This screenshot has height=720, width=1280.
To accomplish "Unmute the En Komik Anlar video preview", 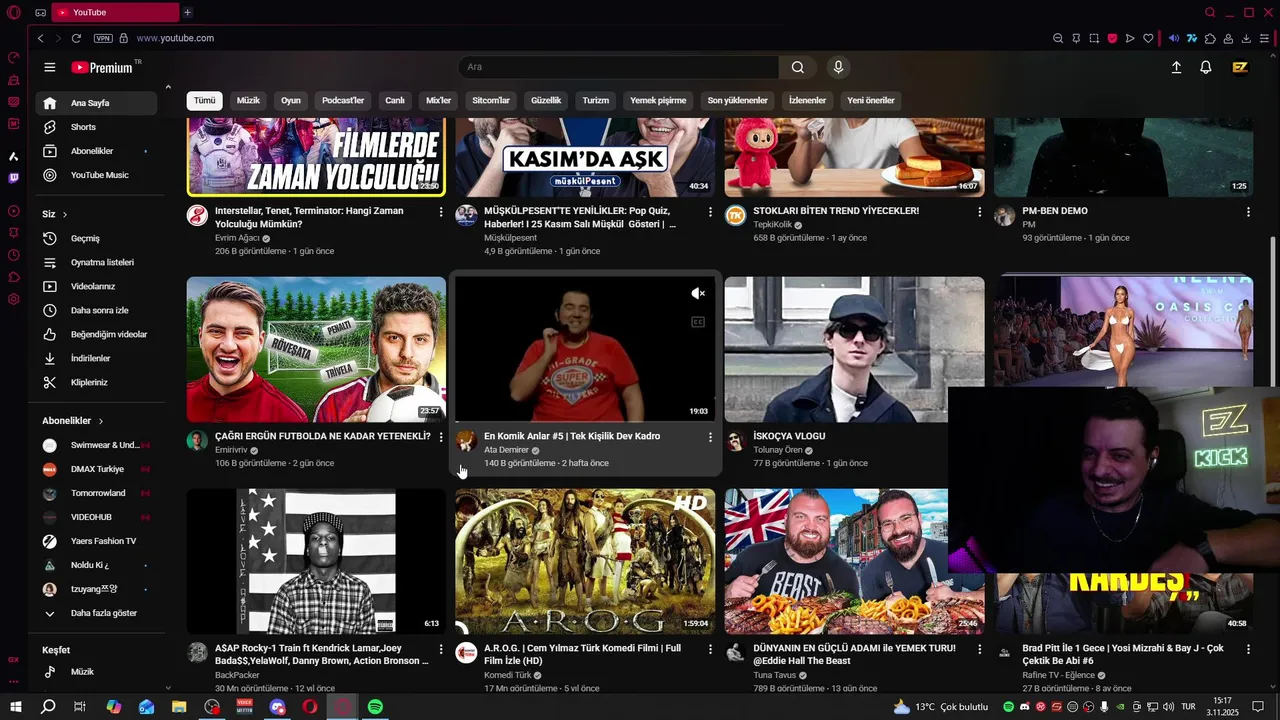I will pos(698,293).
